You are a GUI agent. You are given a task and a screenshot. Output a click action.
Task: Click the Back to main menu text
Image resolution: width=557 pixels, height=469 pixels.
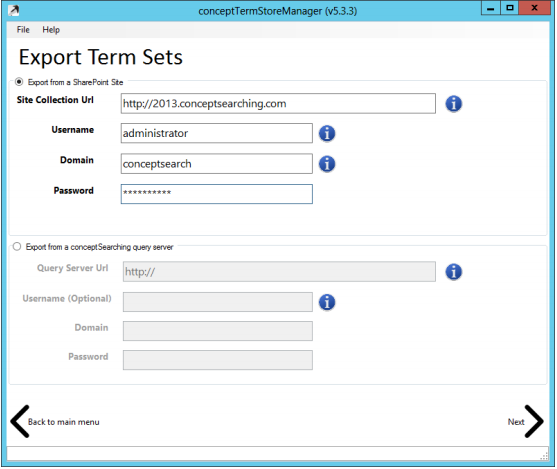click(x=64, y=422)
